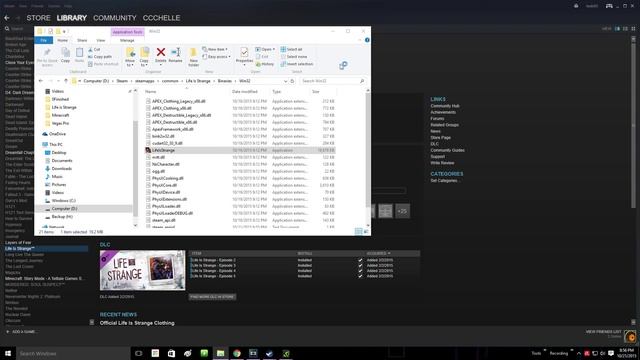Click Select all in ribbon
This screenshot has height=360, width=640.
pyautogui.click(x=291, y=49)
